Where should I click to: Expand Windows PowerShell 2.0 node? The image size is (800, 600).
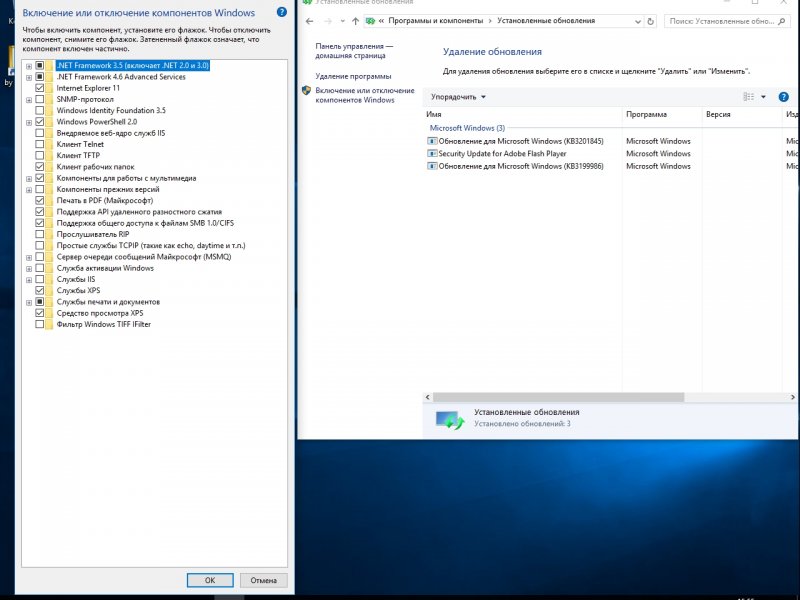[x=29, y=122]
